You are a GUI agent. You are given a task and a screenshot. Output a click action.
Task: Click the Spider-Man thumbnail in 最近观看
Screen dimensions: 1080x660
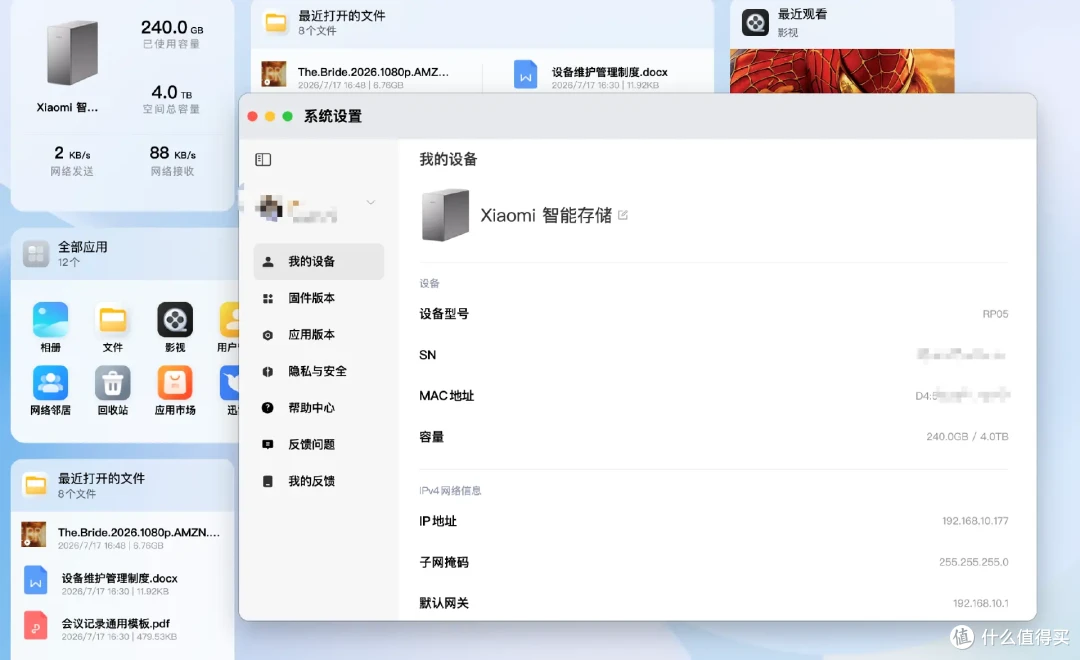(x=842, y=71)
